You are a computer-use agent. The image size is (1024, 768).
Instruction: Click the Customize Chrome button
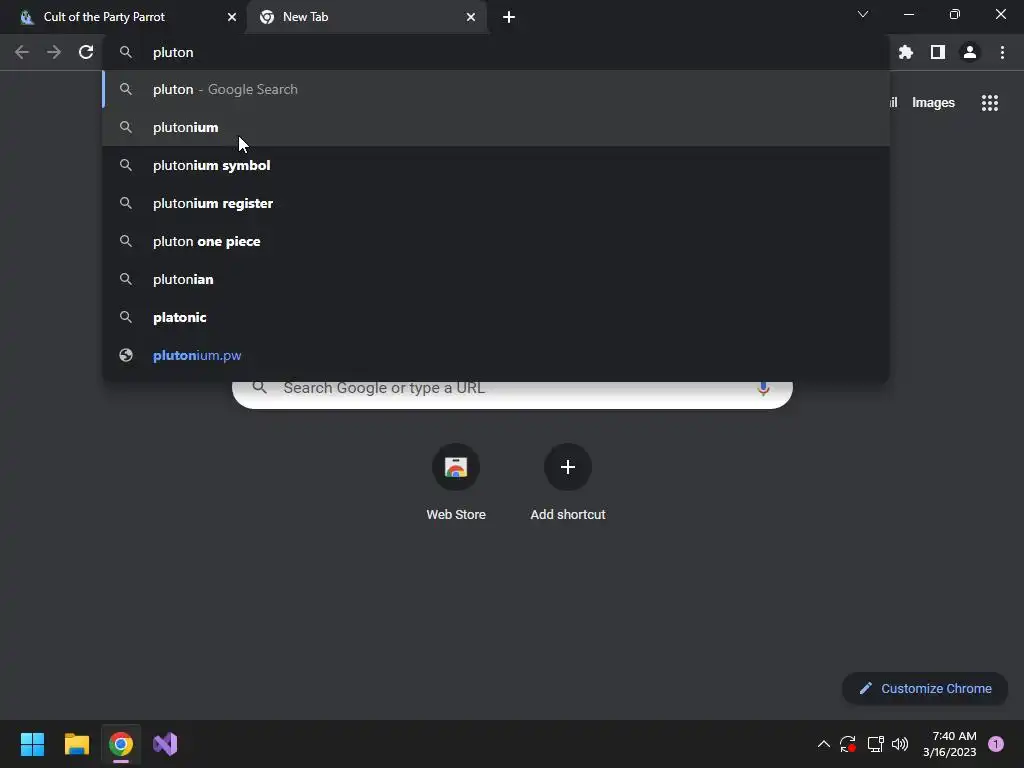coord(925,688)
